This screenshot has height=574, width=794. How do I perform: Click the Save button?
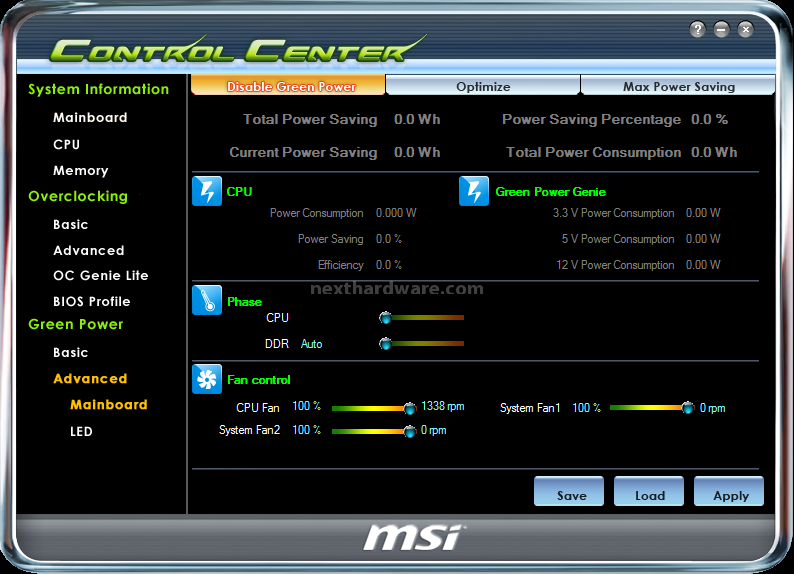(x=569, y=491)
